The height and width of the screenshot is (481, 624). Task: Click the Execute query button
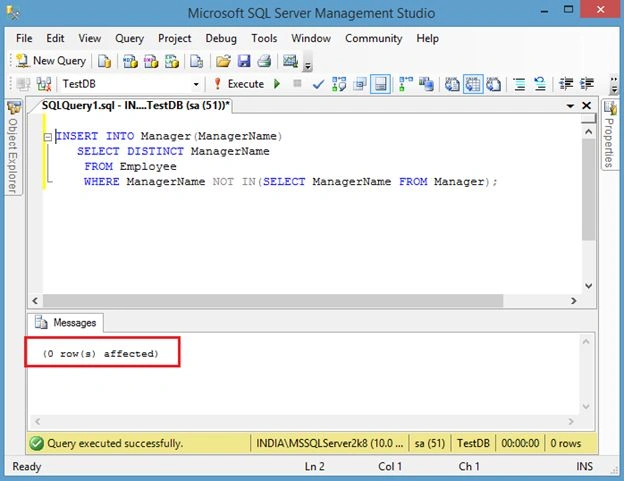pyautogui.click(x=239, y=84)
